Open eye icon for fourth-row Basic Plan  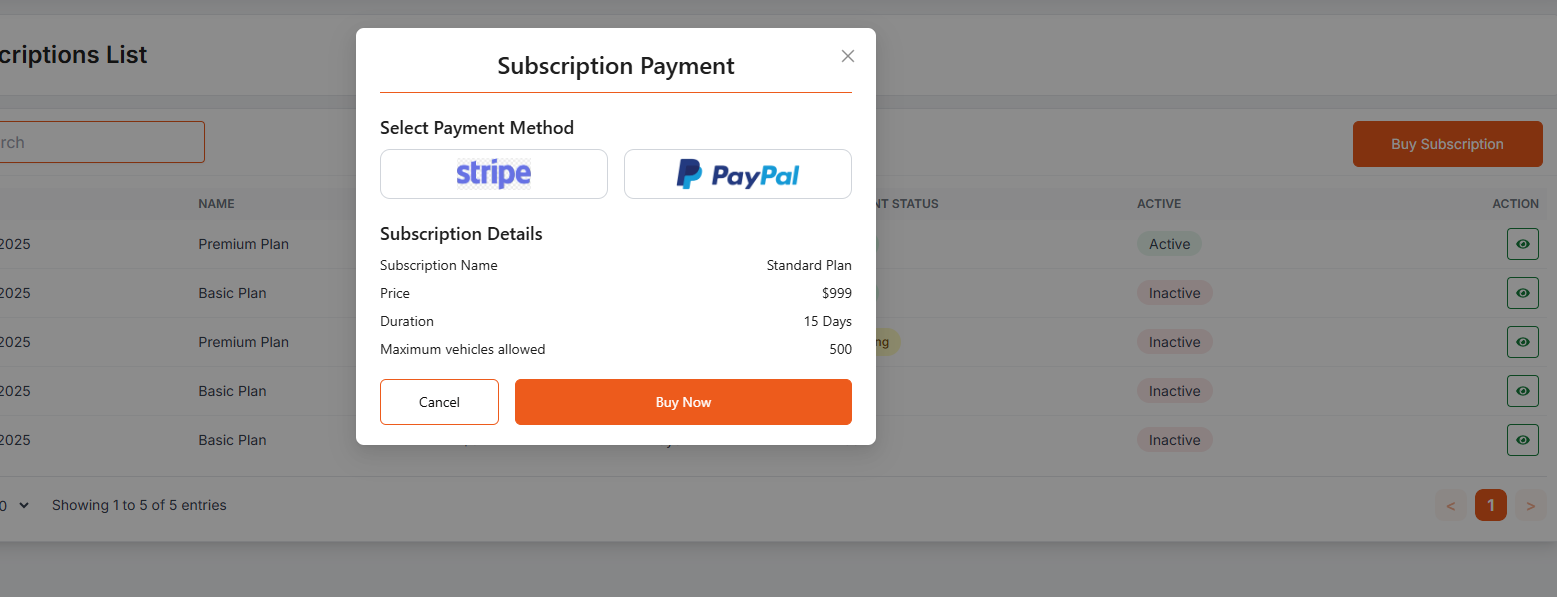coord(1522,391)
